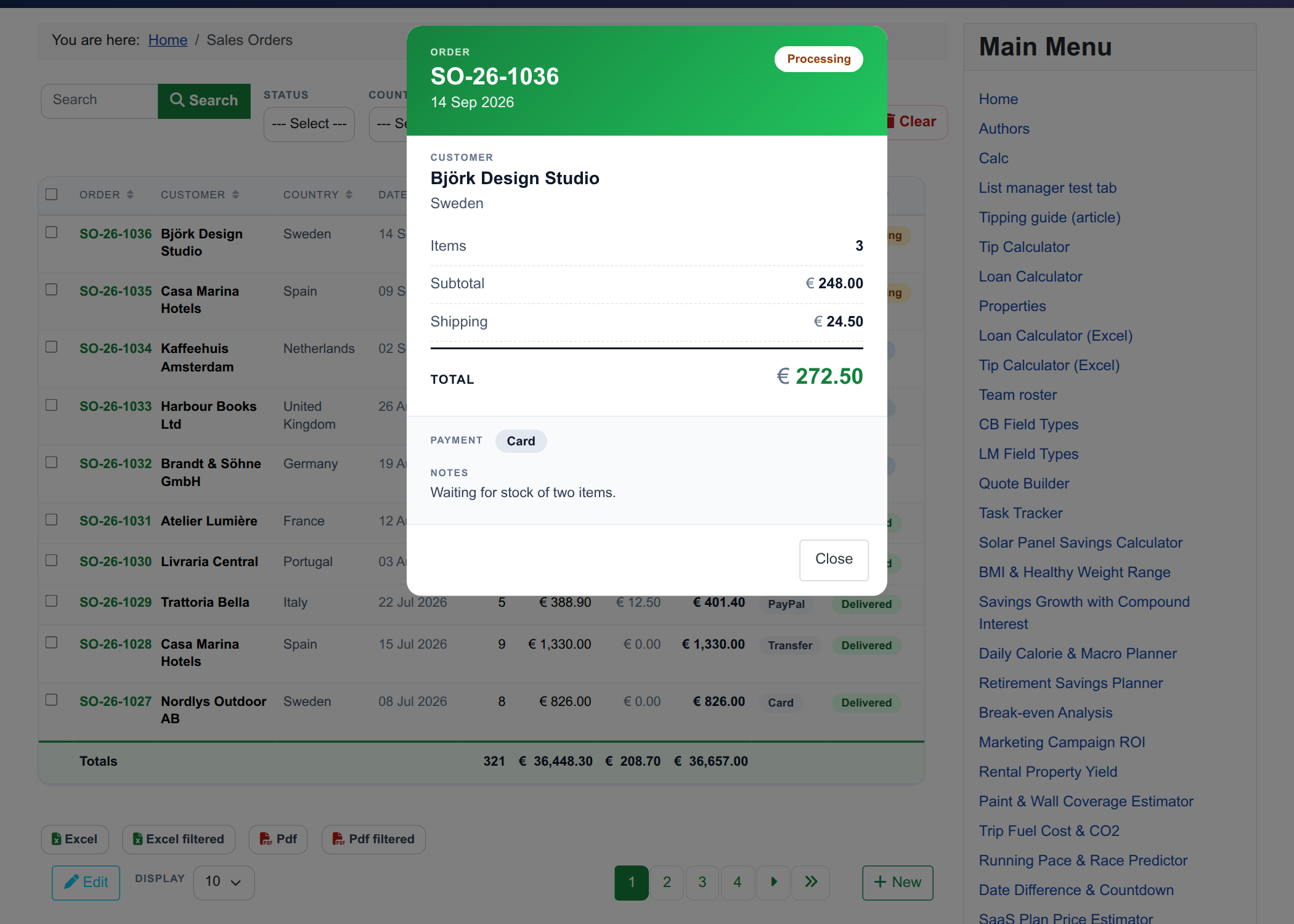Sort by the Country column arrows
This screenshot has height=924, width=1294.
tap(349, 195)
